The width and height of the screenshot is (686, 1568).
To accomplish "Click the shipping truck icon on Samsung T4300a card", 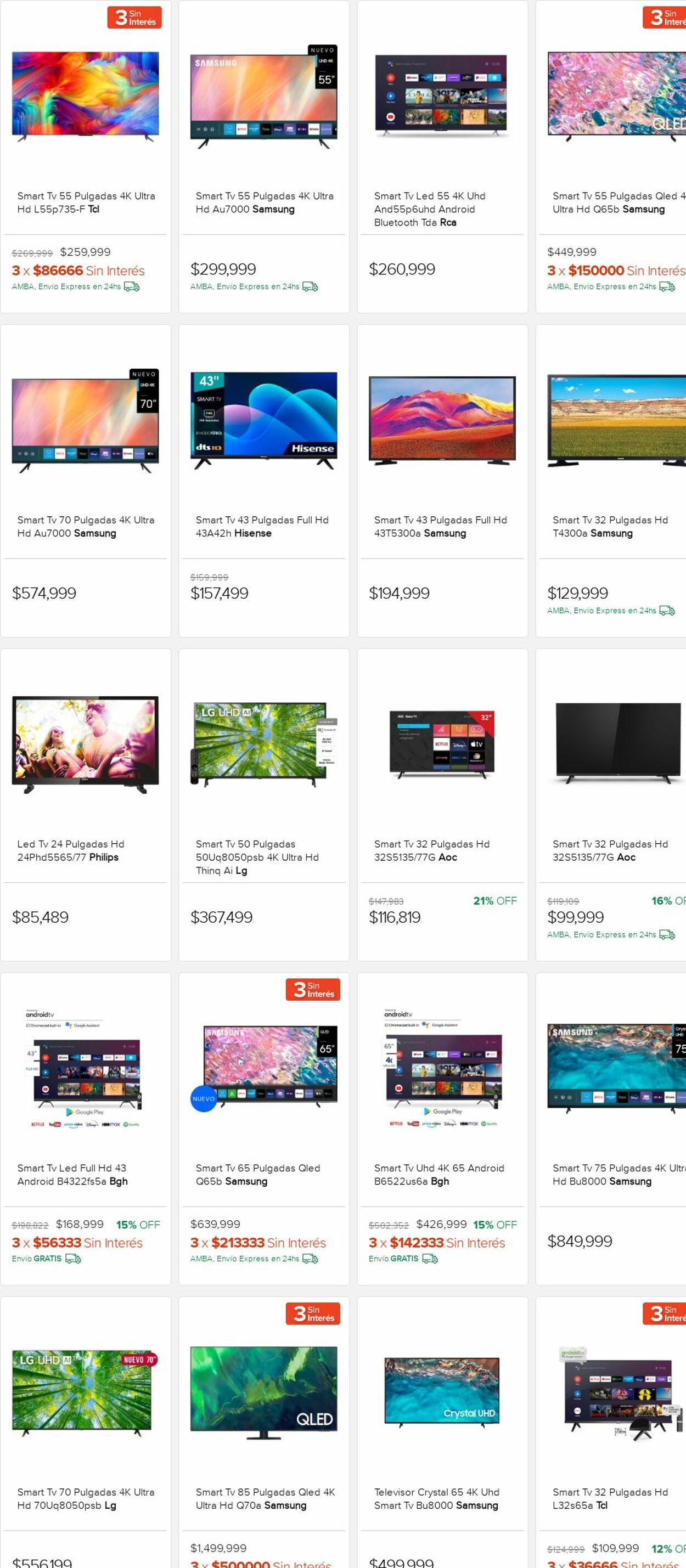I will point(667,610).
